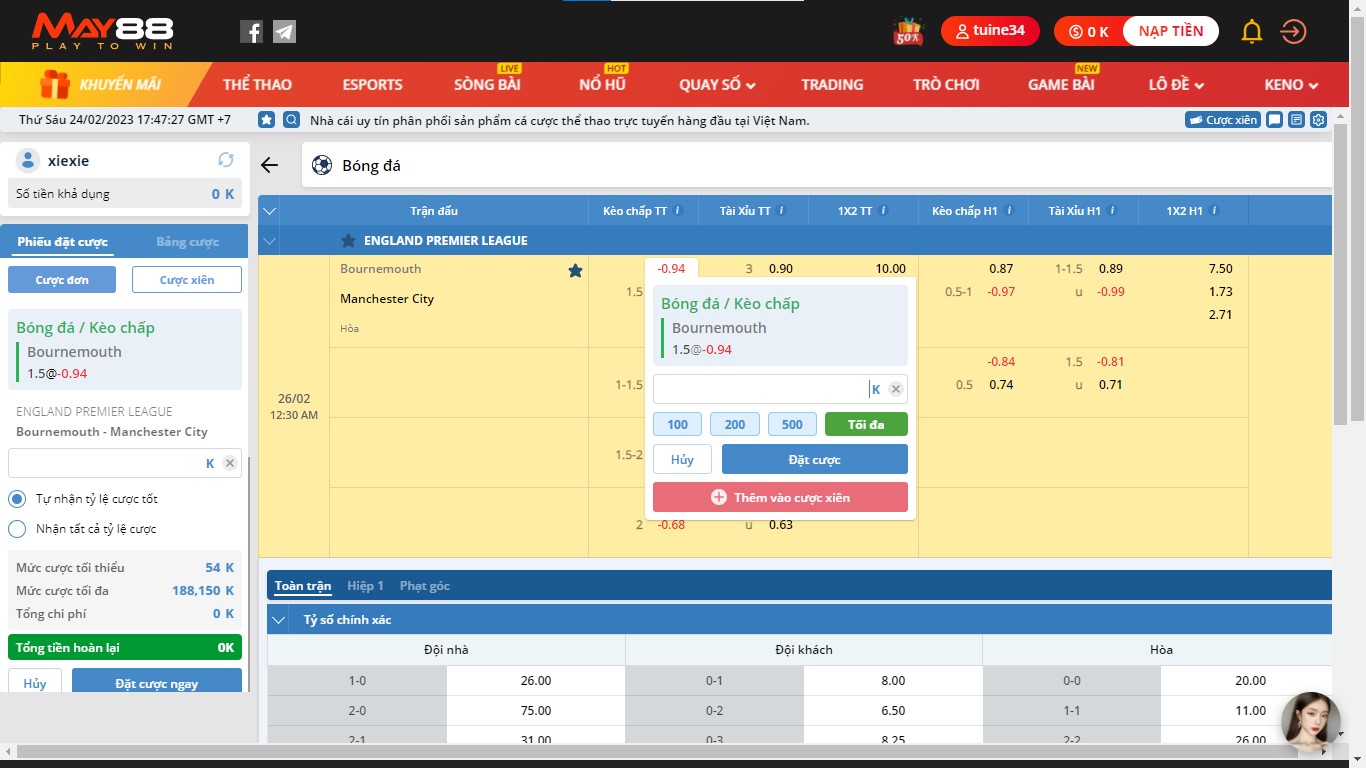Clear the left bet slip stake
Screen dimensions: 1366x768
tap(230, 463)
